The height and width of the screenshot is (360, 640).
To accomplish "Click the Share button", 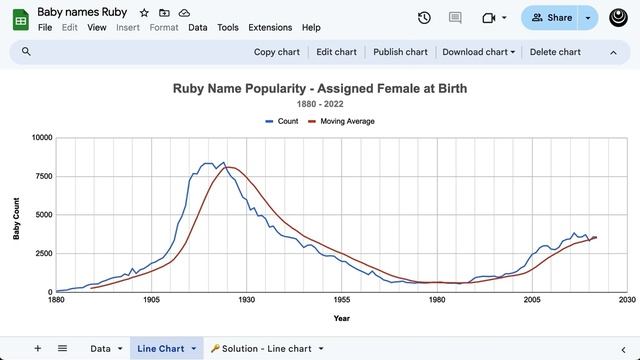I will coord(549,18).
